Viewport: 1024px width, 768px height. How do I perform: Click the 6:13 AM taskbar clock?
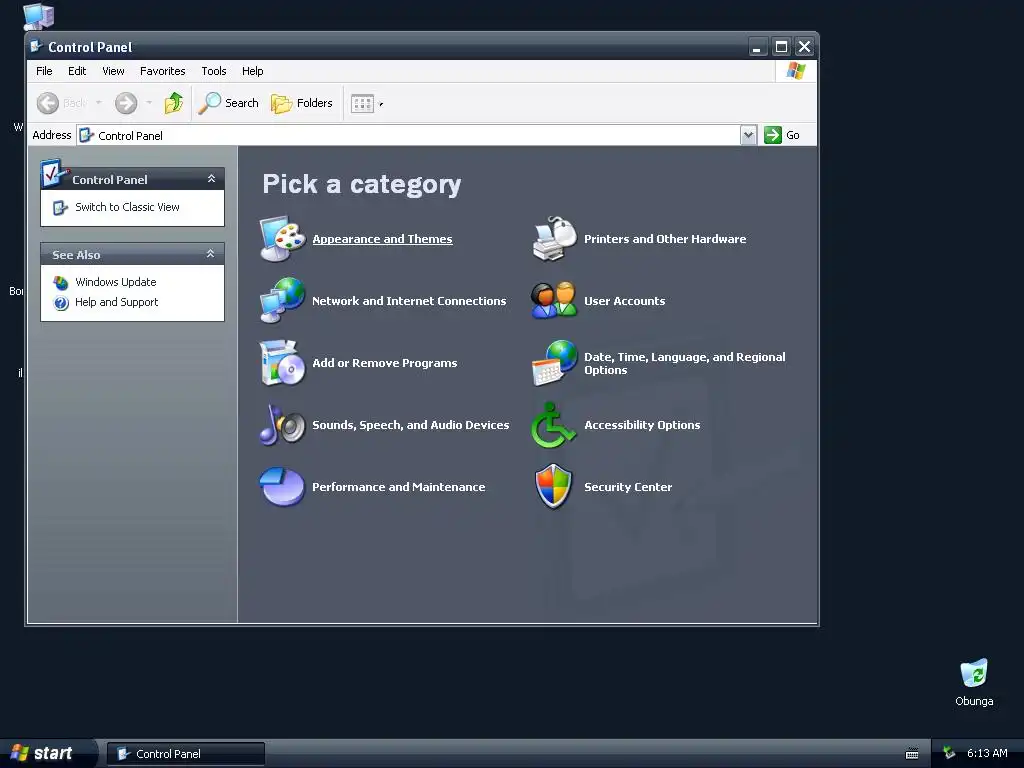pos(987,754)
